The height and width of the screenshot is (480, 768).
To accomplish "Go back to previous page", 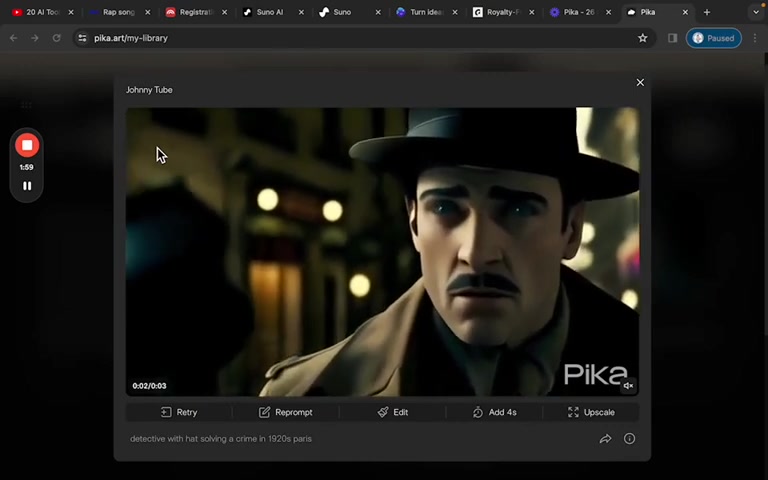I will (x=13, y=38).
